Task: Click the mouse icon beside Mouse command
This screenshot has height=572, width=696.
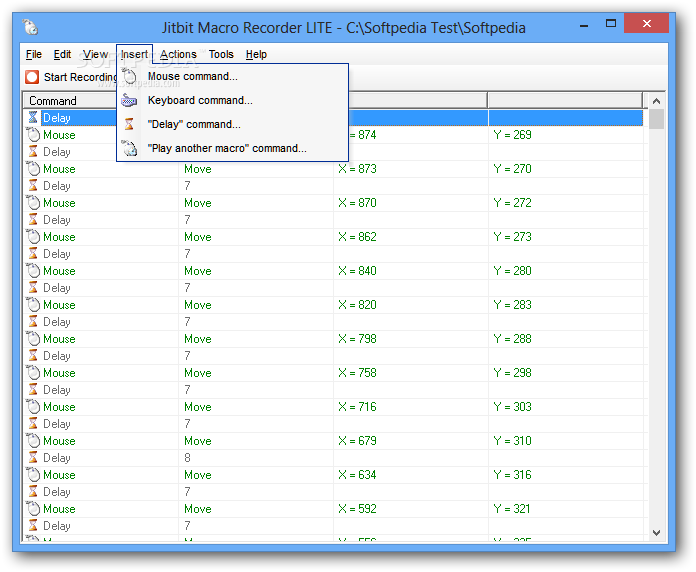Action: (129, 76)
